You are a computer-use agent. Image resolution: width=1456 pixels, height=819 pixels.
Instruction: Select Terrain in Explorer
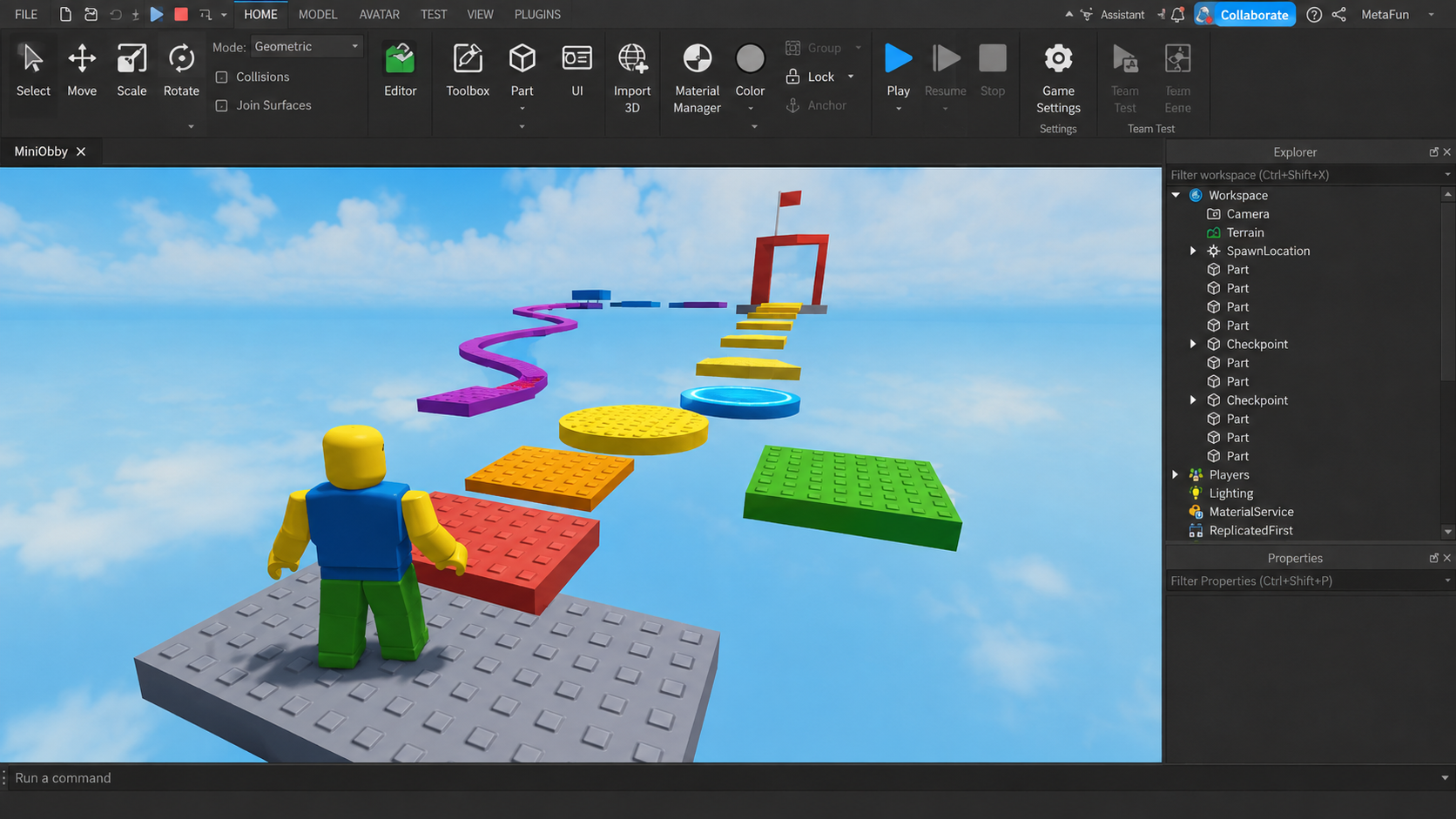(1245, 232)
